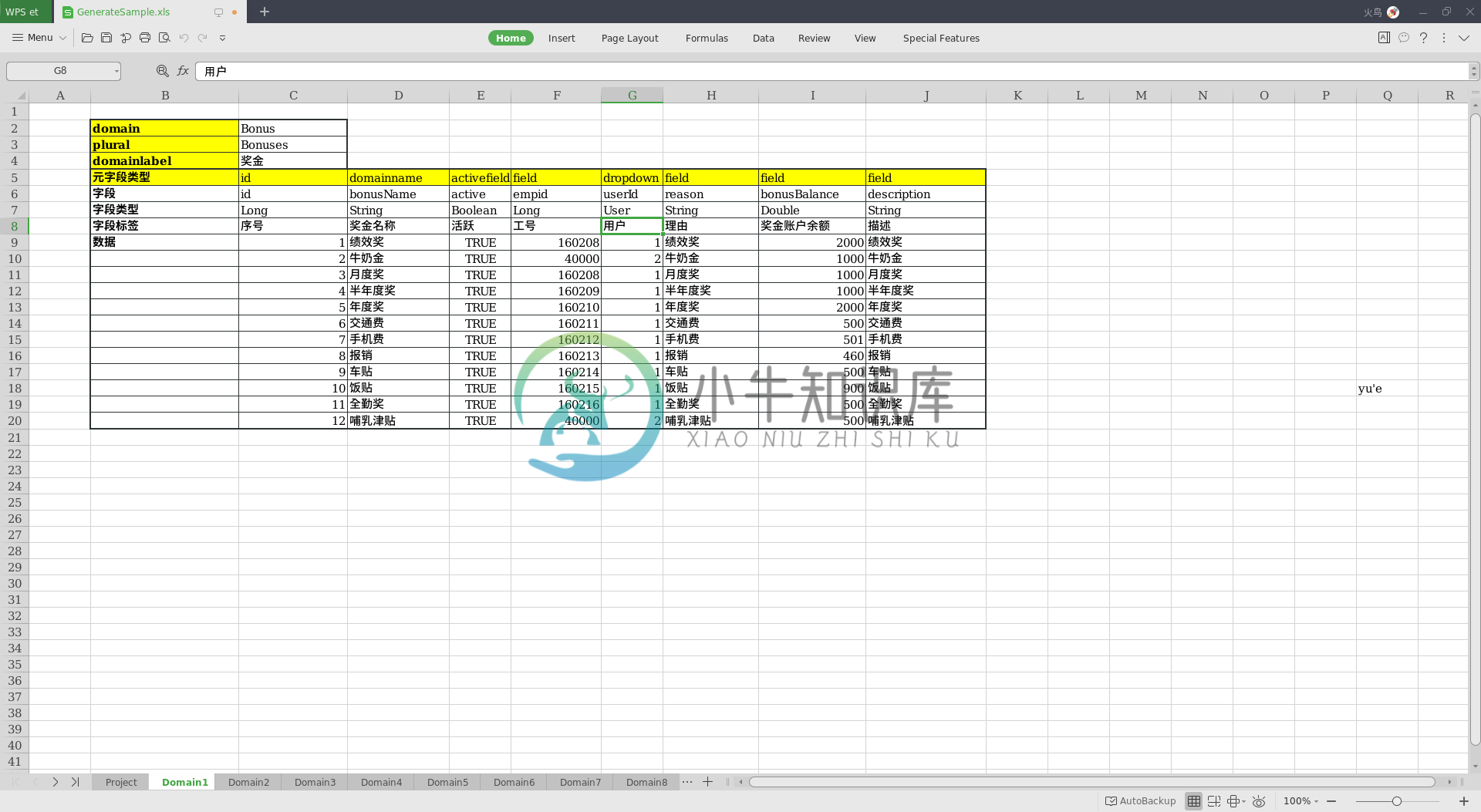Click the zoom magnifier beside formula bar

tap(163, 71)
